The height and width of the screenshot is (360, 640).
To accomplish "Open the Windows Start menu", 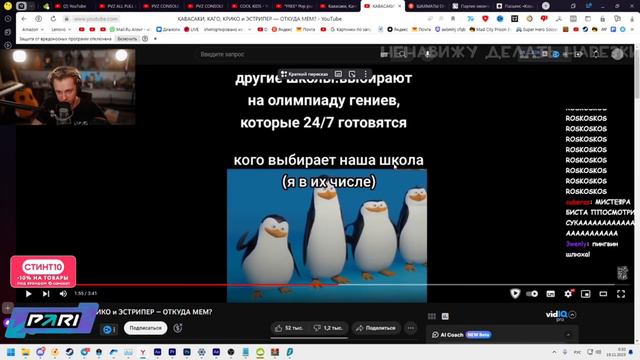I will tap(11, 352).
